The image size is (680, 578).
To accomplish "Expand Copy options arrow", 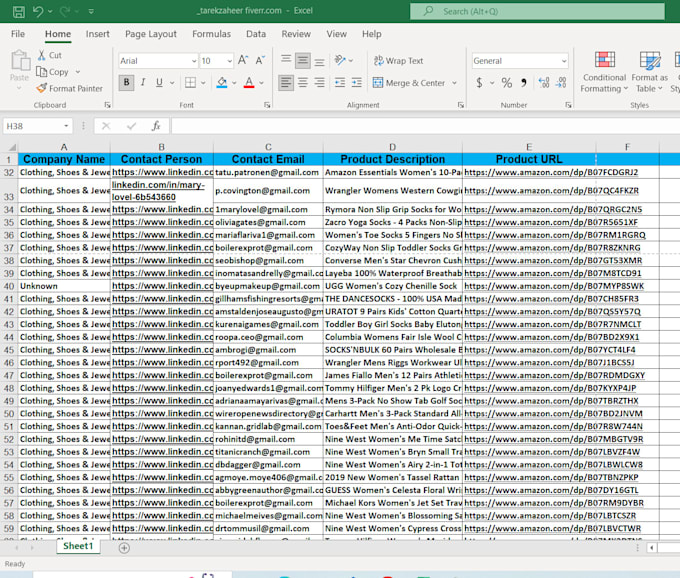I will pyautogui.click(x=78, y=72).
